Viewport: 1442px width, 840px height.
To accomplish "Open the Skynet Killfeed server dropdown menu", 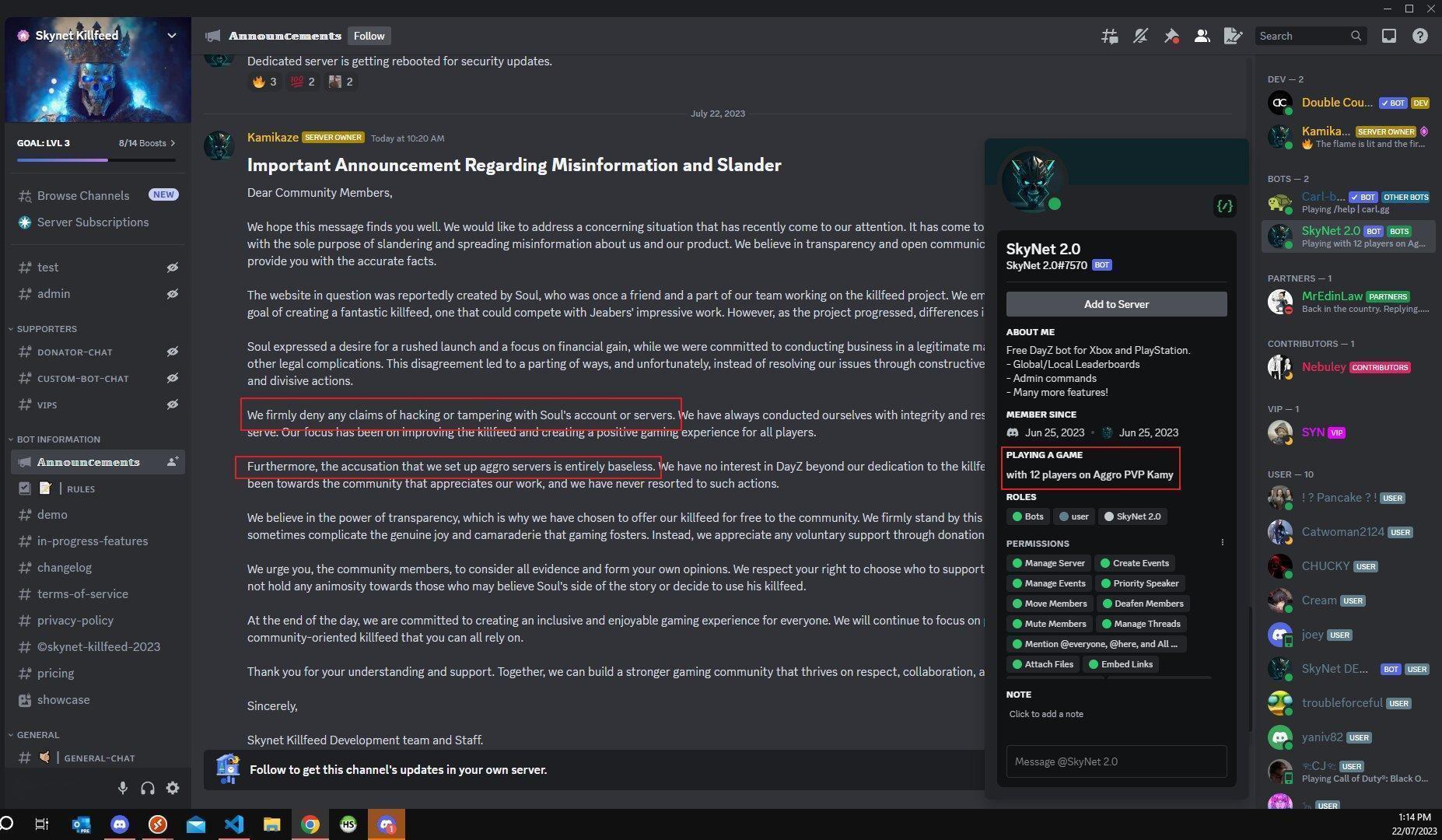I will coord(172,35).
